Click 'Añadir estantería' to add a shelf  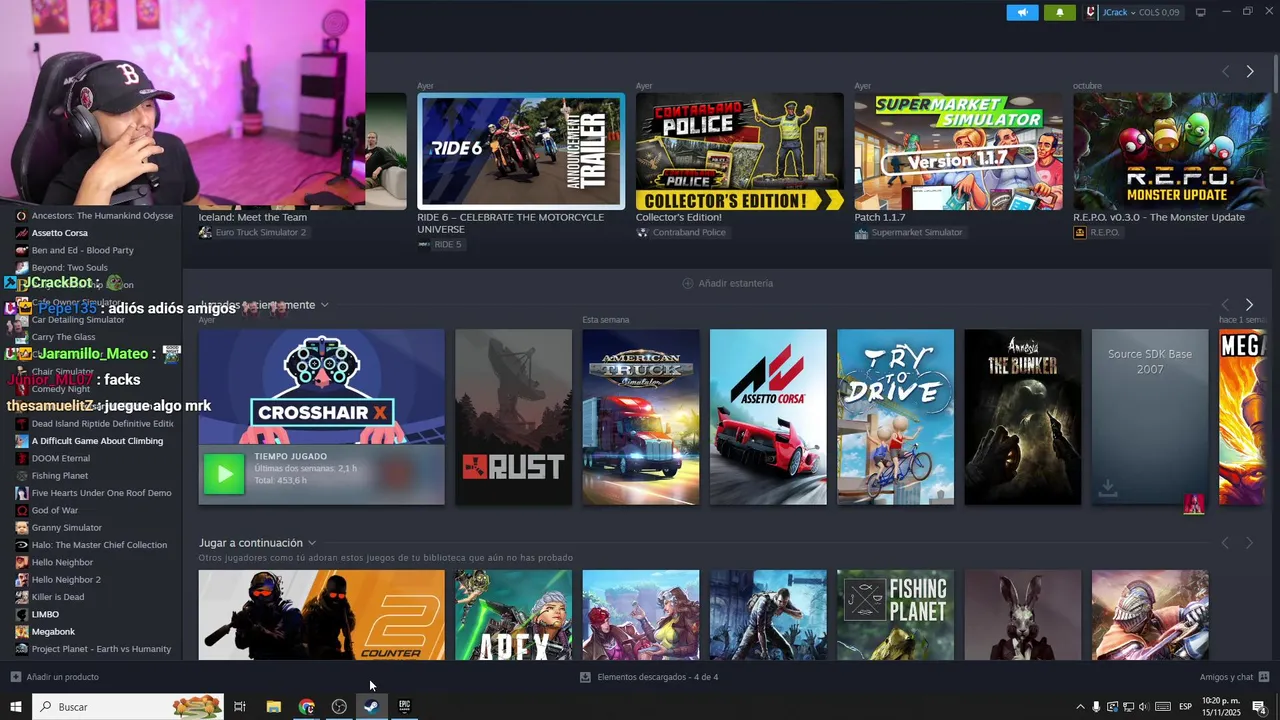(x=727, y=283)
